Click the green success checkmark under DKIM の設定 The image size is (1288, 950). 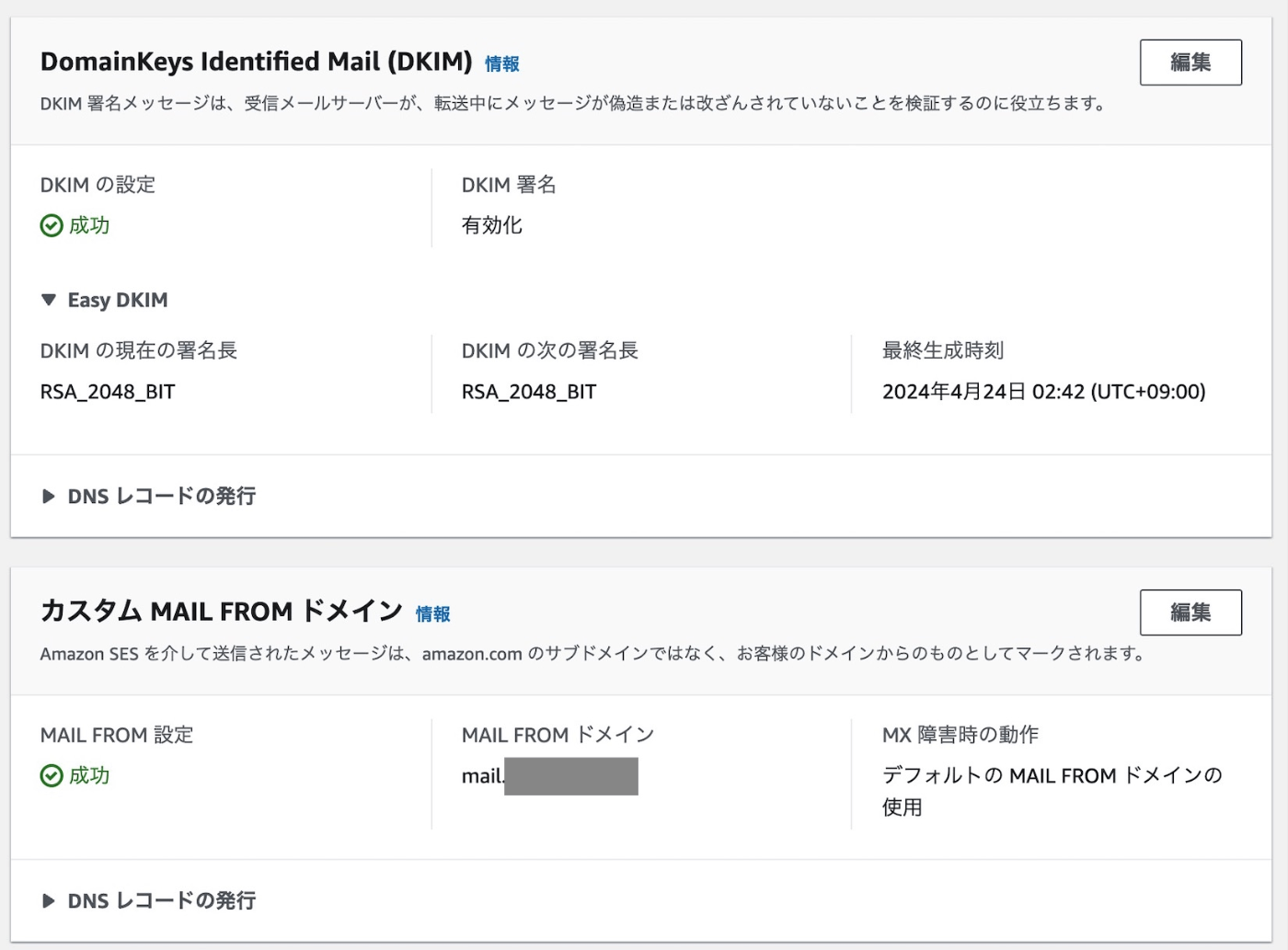point(52,225)
